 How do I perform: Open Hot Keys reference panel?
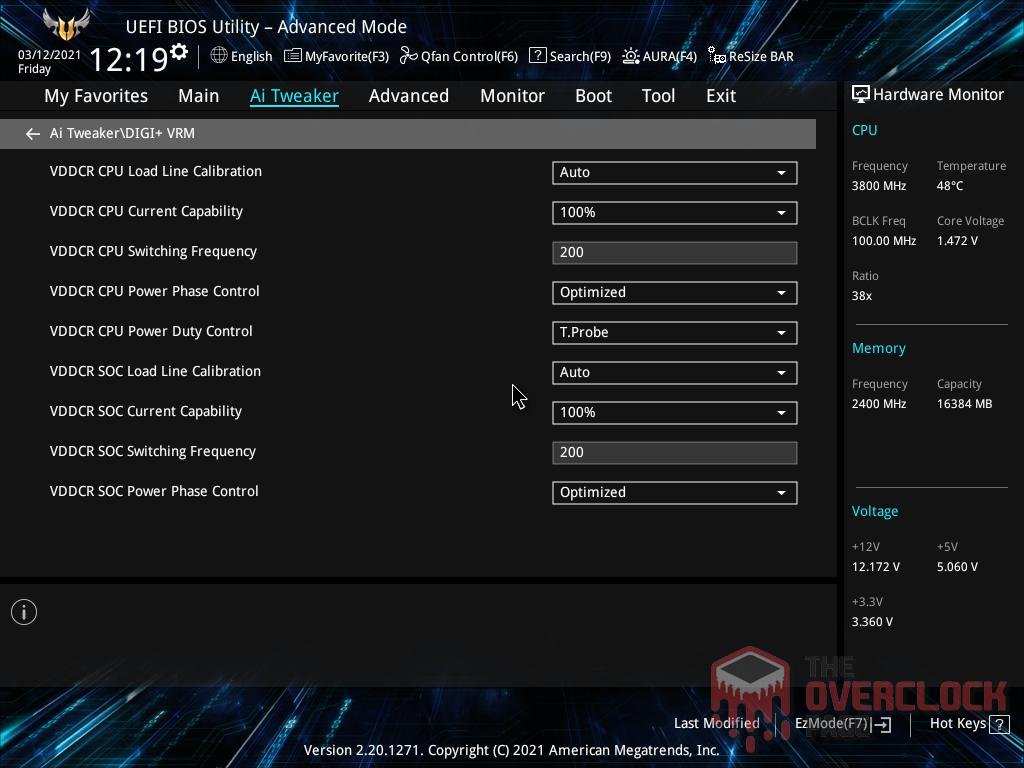click(957, 723)
